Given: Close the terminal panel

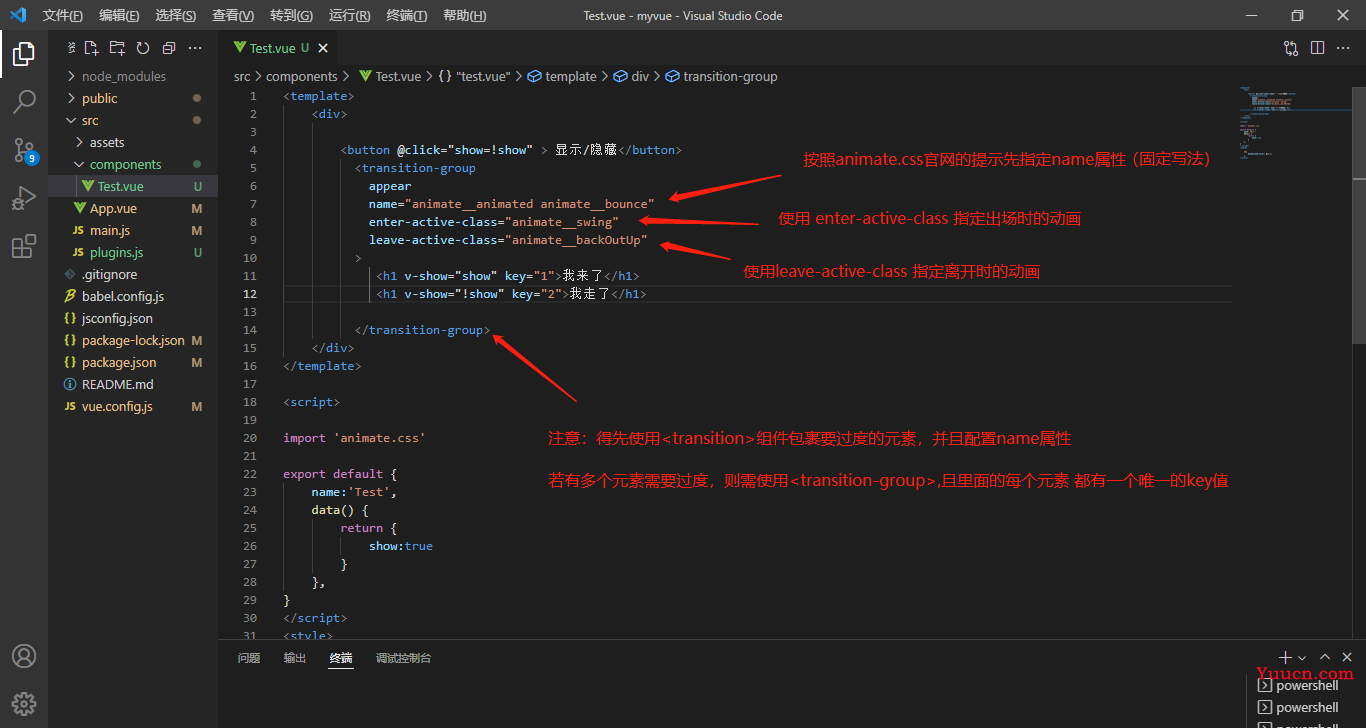Looking at the screenshot, I should 1347,657.
